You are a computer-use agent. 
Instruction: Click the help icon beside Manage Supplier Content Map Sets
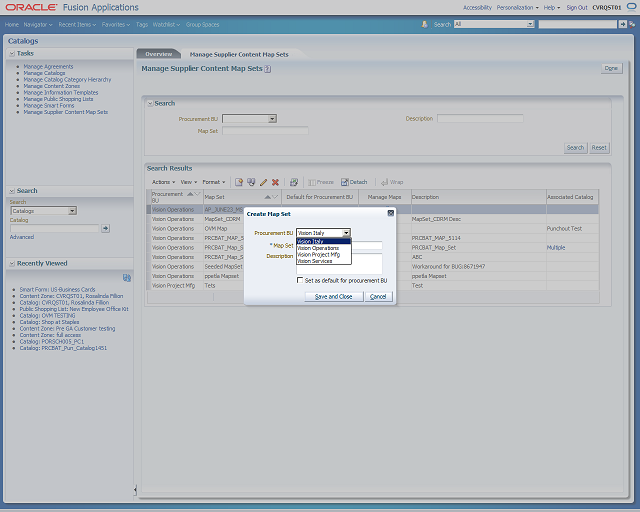(267, 69)
